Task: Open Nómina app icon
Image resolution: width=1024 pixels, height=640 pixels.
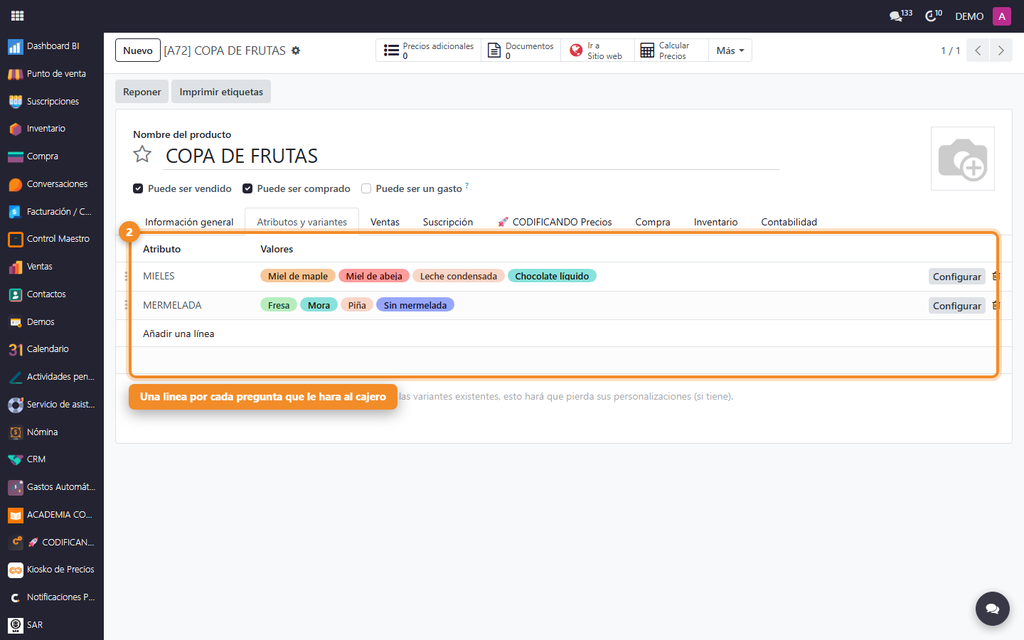Action: click(16, 432)
